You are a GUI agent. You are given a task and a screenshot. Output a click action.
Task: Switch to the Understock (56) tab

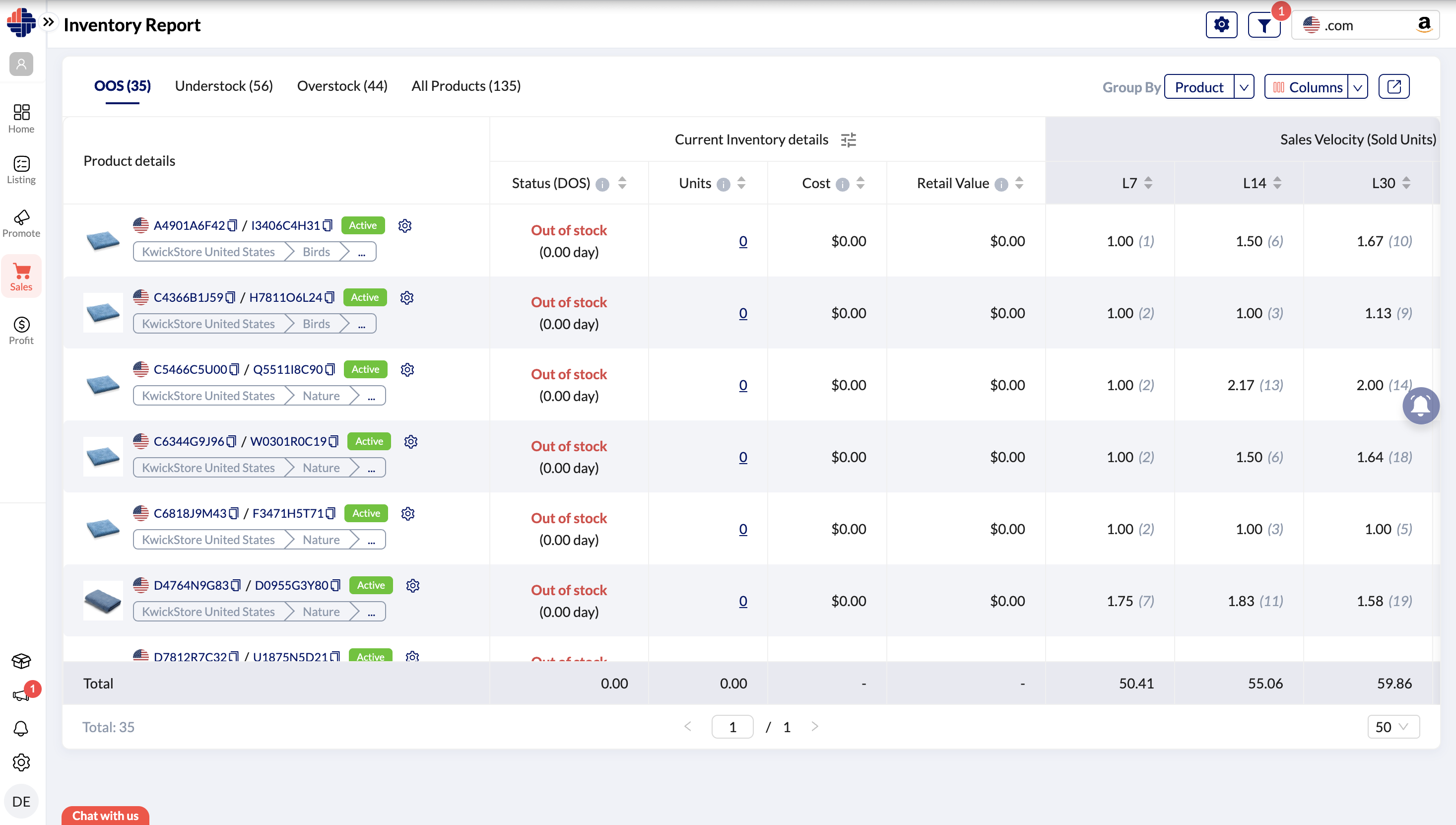[224, 86]
